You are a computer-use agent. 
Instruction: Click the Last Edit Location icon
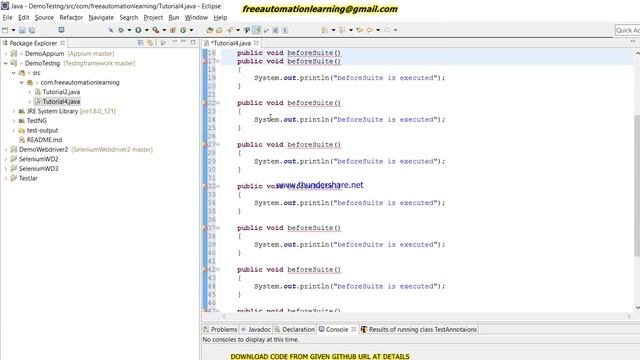click(x=360, y=30)
